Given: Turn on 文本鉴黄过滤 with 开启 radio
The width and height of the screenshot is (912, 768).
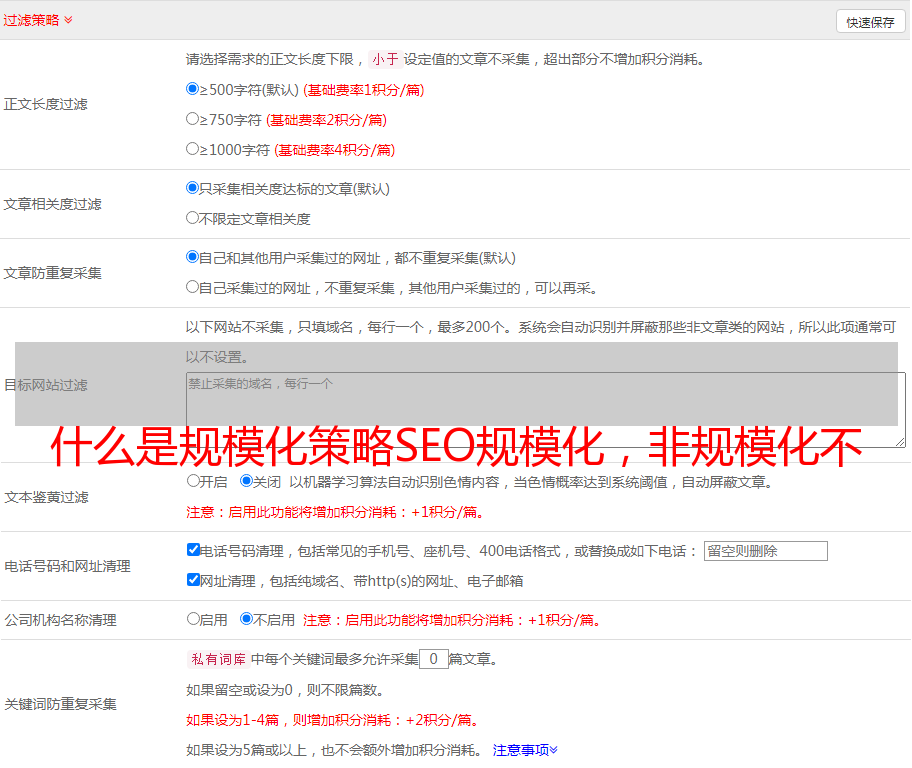Looking at the screenshot, I should tap(193, 481).
